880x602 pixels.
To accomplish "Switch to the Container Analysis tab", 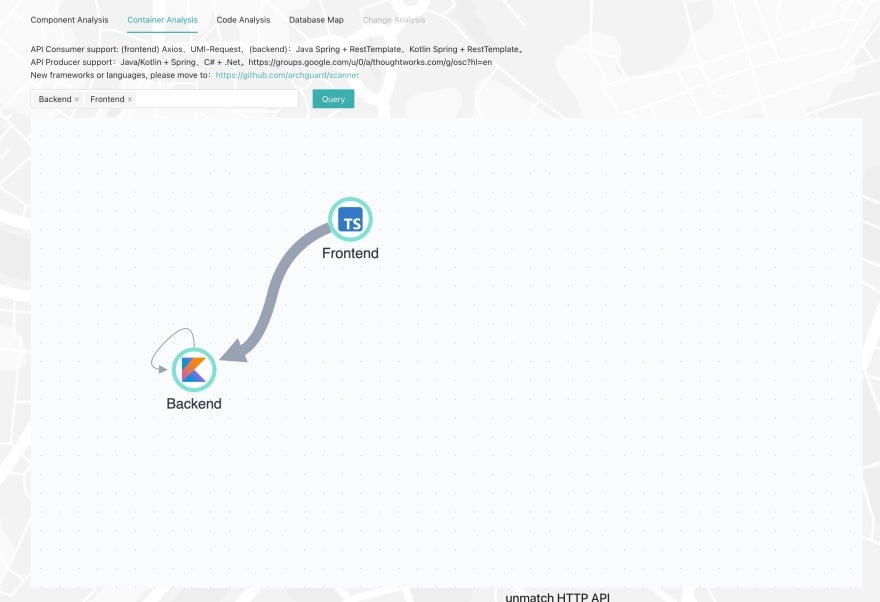I will [162, 20].
